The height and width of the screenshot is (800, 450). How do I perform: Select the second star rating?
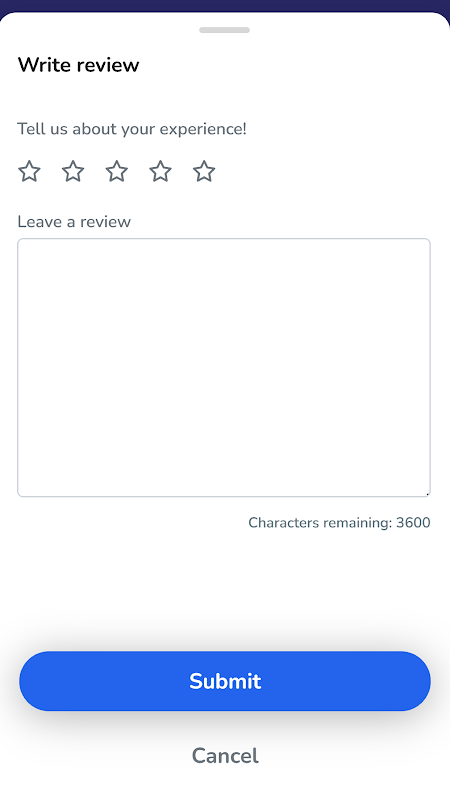(73, 171)
